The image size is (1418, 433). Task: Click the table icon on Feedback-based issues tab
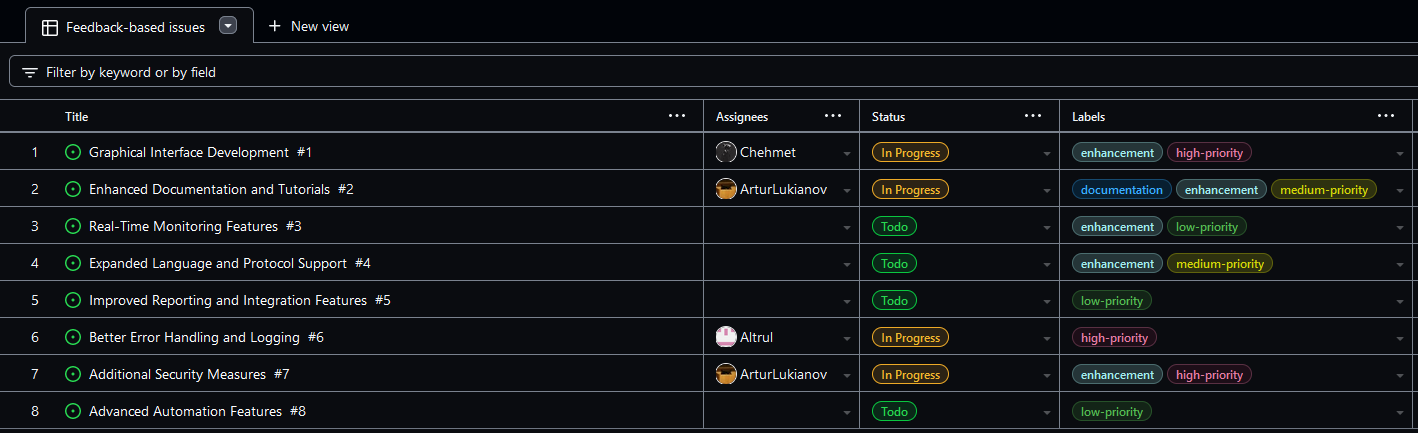click(x=50, y=27)
